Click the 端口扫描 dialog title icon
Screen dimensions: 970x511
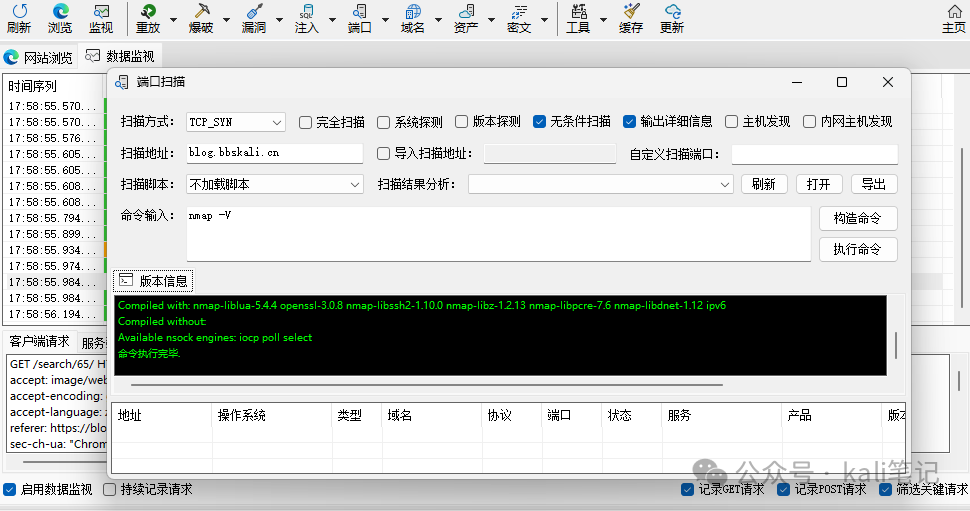(122, 82)
